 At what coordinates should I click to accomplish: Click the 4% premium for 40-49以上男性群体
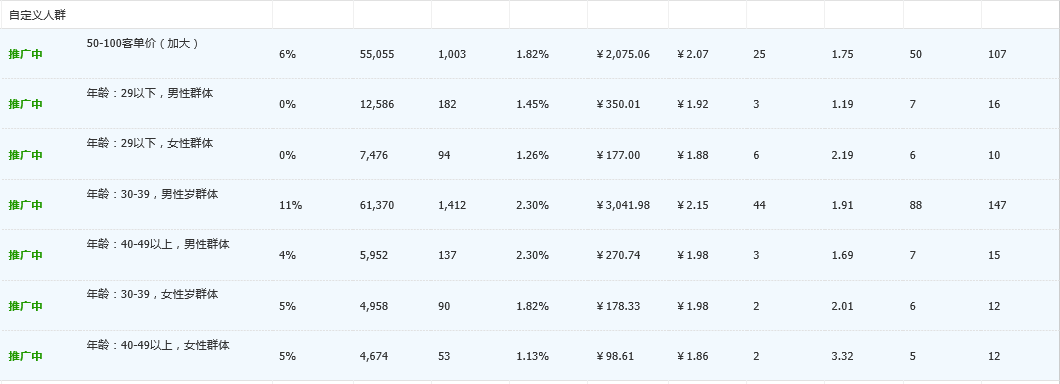(x=287, y=256)
